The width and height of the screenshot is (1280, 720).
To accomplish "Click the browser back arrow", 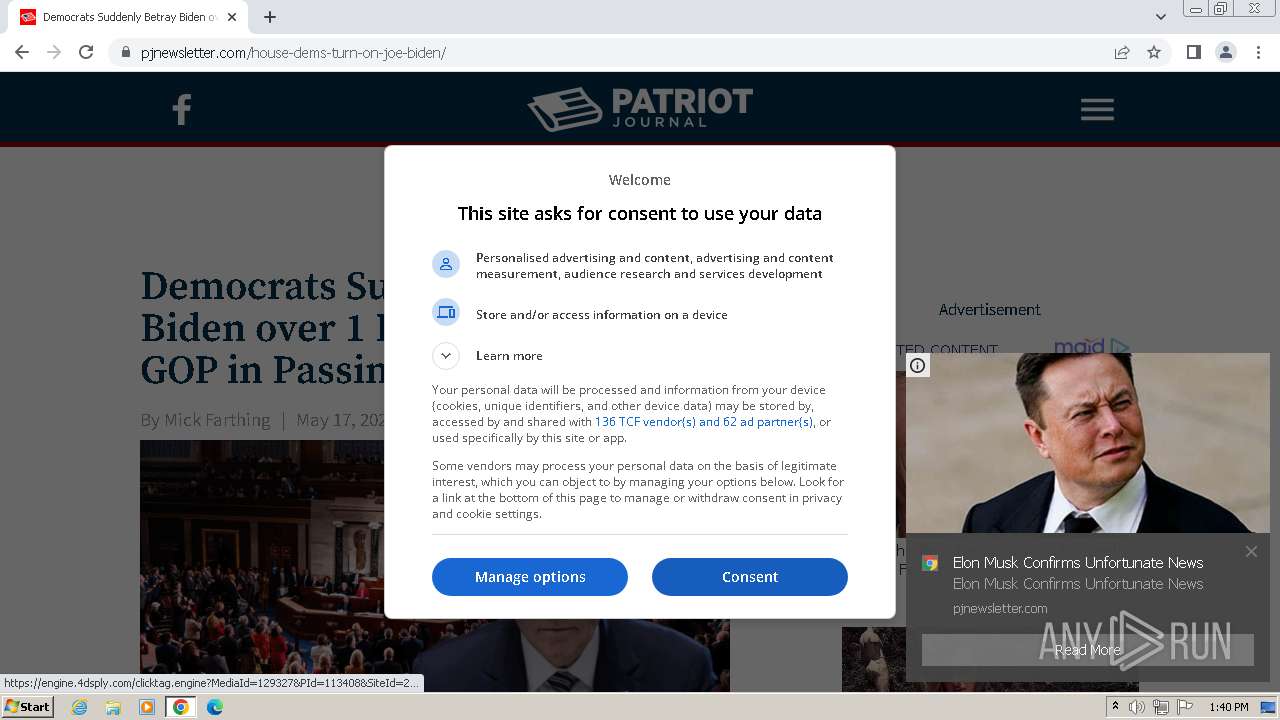I will pos(22,52).
